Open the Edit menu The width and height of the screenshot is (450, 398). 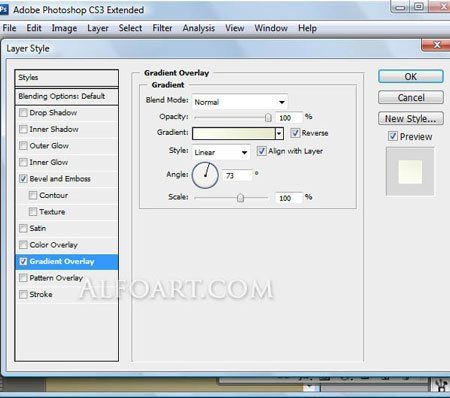point(34,28)
